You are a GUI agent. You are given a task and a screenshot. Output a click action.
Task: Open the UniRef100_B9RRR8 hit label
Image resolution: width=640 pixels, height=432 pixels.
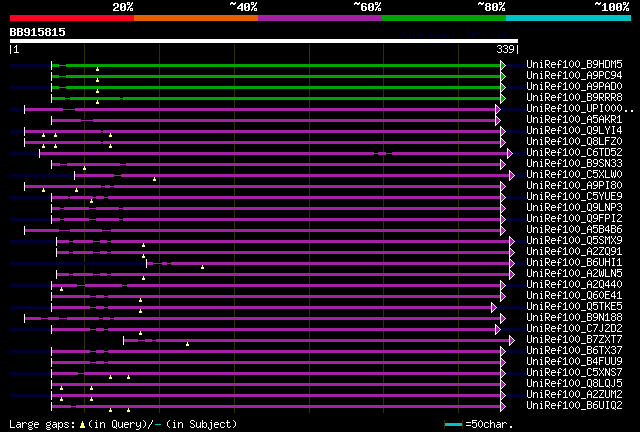[x=574, y=98]
